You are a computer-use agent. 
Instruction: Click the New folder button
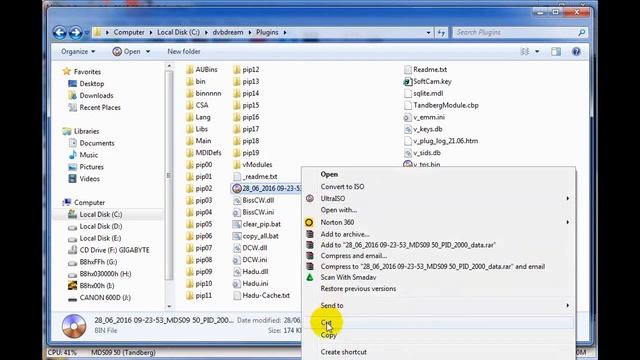[184, 51]
